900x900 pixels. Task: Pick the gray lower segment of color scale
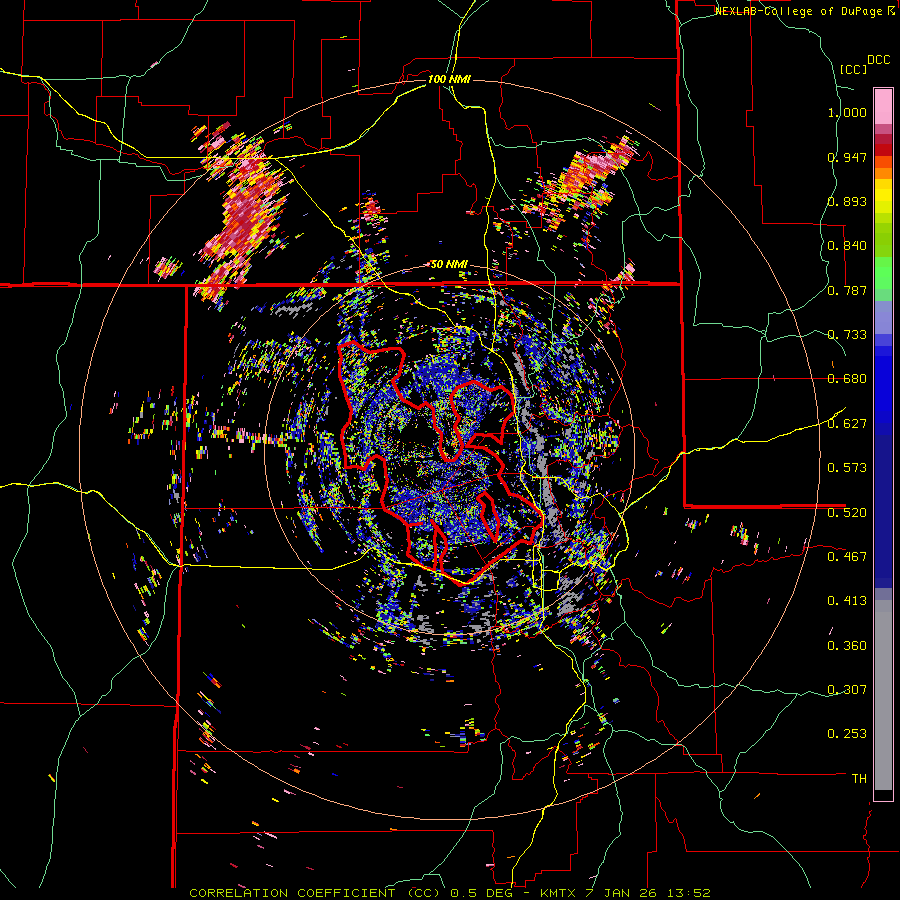883,695
